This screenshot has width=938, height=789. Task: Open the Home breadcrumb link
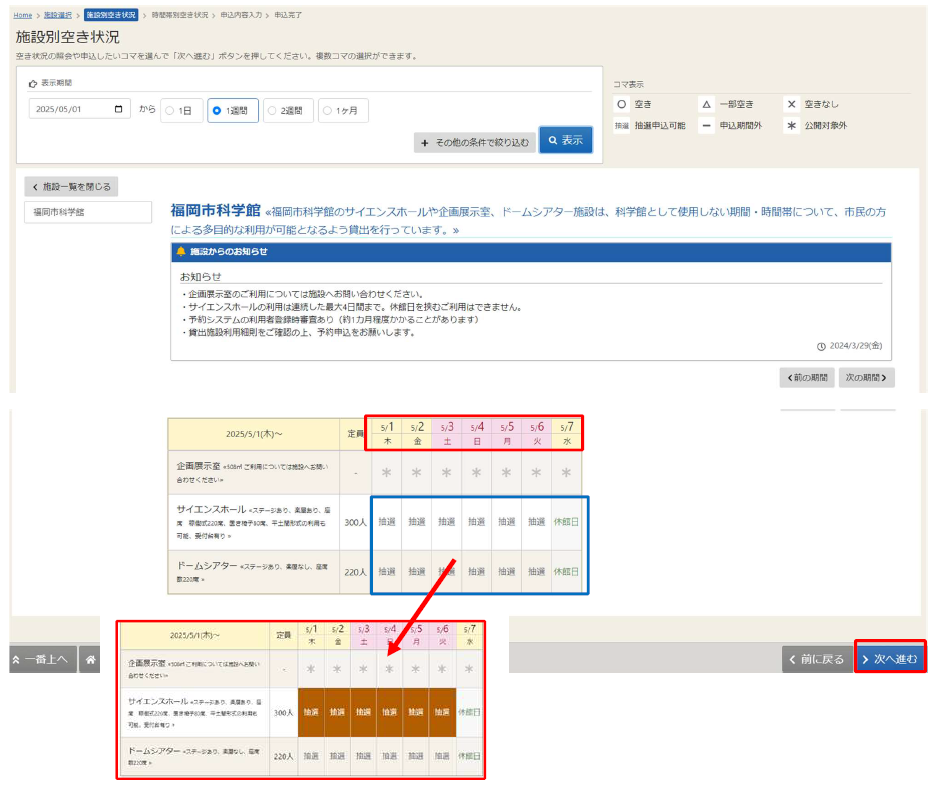(x=23, y=15)
